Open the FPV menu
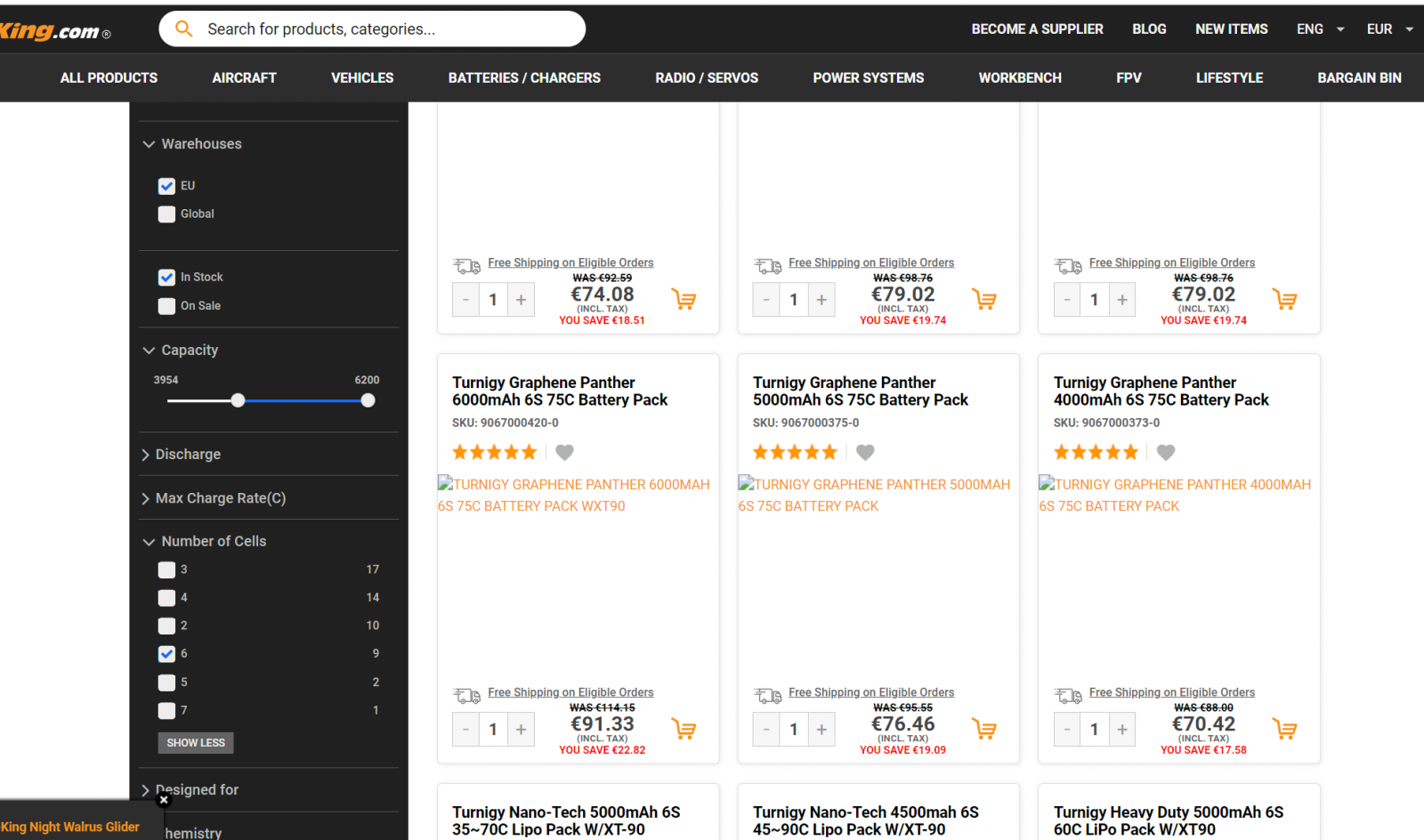 click(1129, 78)
